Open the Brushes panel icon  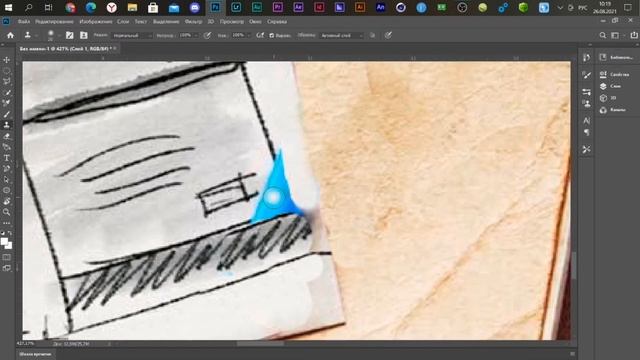tap(587, 75)
